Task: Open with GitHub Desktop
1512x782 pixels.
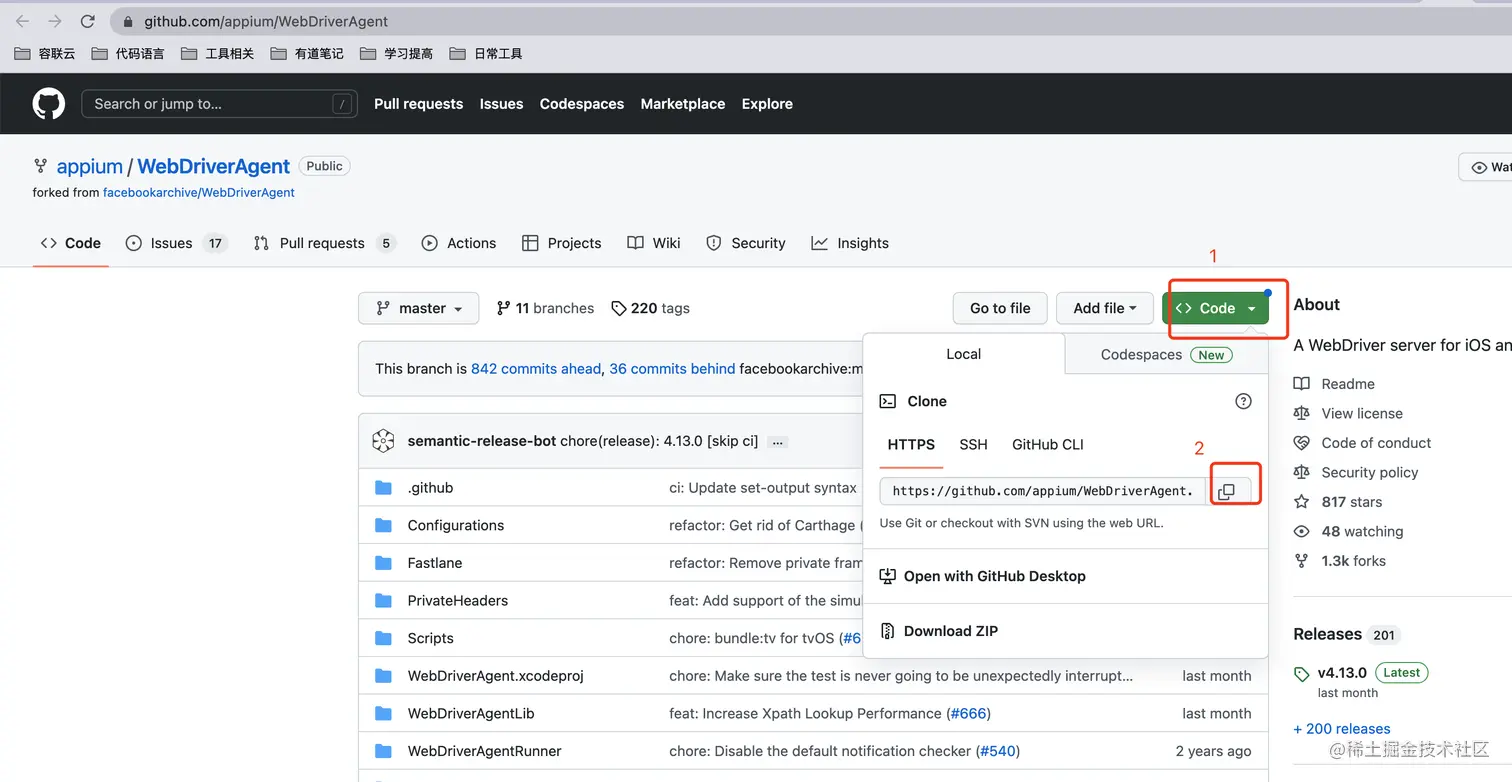Action: 994,576
